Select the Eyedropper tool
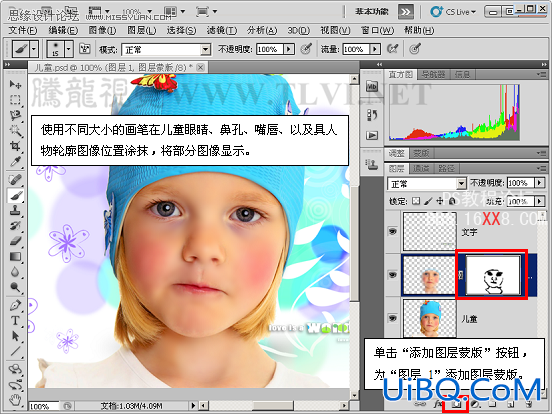 point(15,161)
